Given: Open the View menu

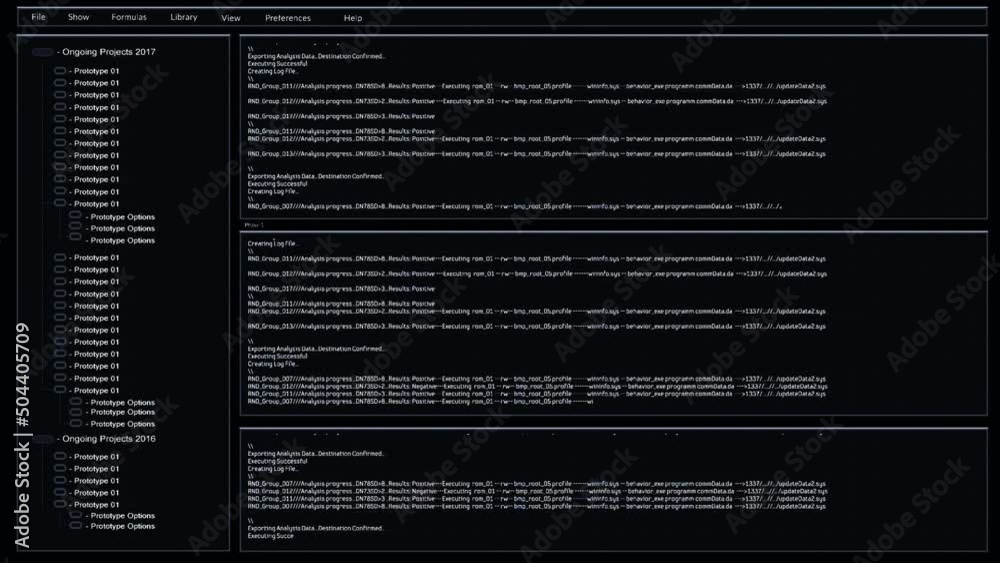Looking at the screenshot, I should click(x=231, y=18).
